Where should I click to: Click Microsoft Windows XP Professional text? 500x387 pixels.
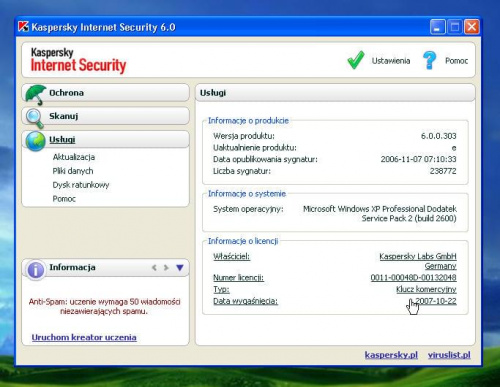[380, 214]
